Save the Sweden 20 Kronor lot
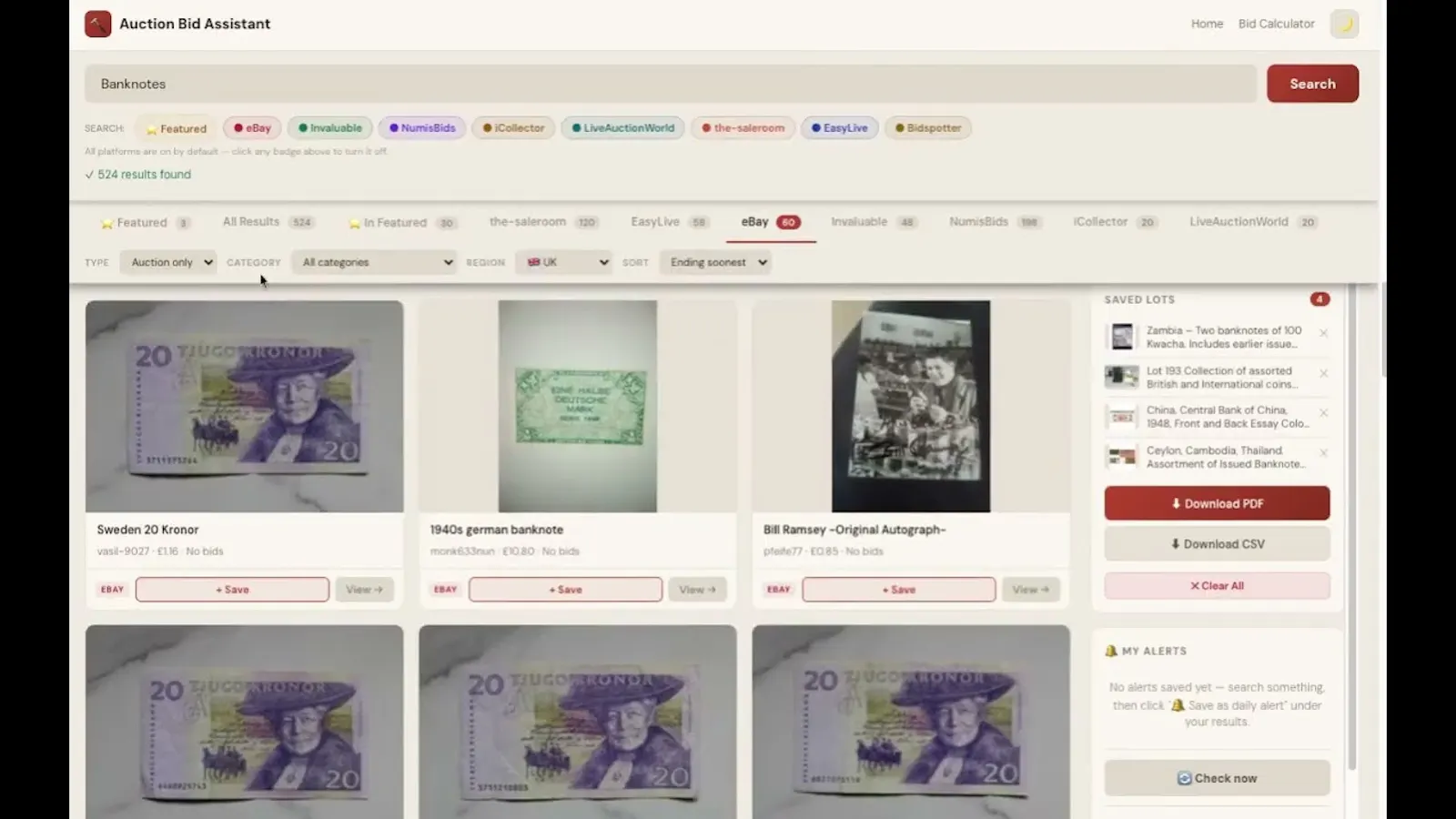Image resolution: width=1456 pixels, height=819 pixels. 232,590
